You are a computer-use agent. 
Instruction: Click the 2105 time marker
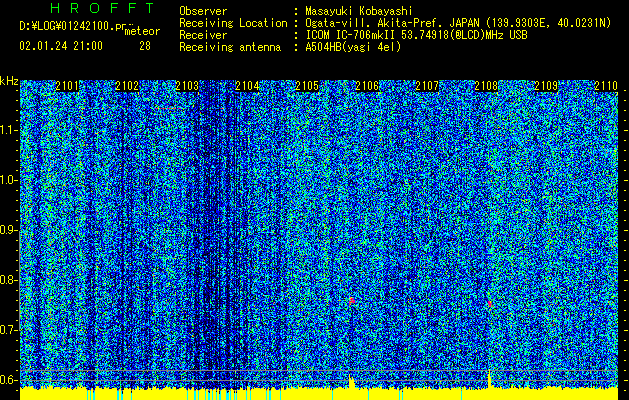click(x=307, y=86)
